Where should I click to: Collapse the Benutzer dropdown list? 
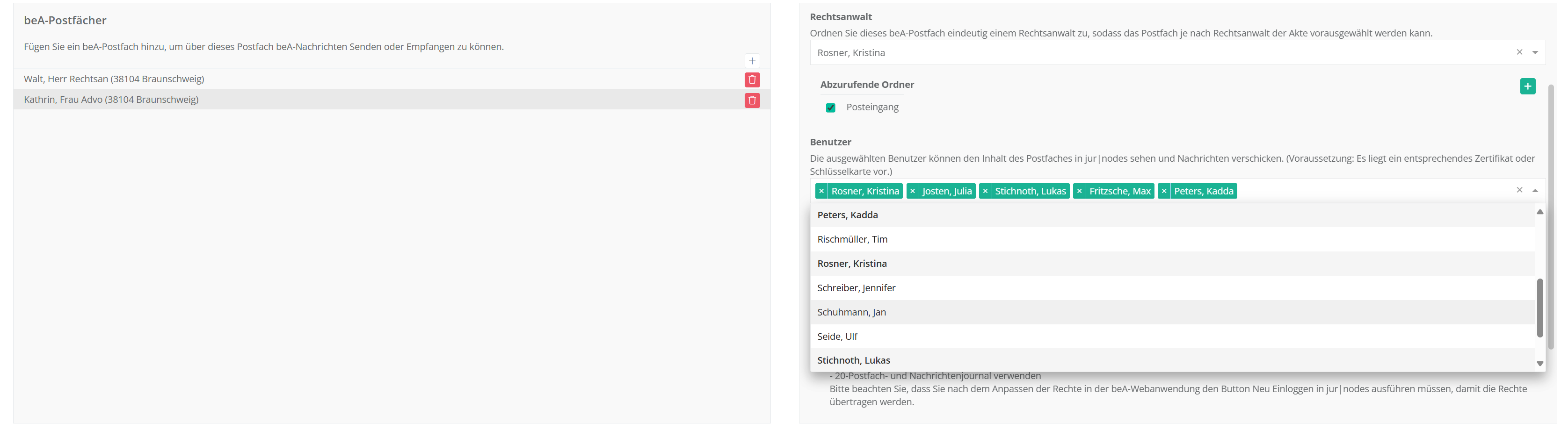(x=1535, y=190)
